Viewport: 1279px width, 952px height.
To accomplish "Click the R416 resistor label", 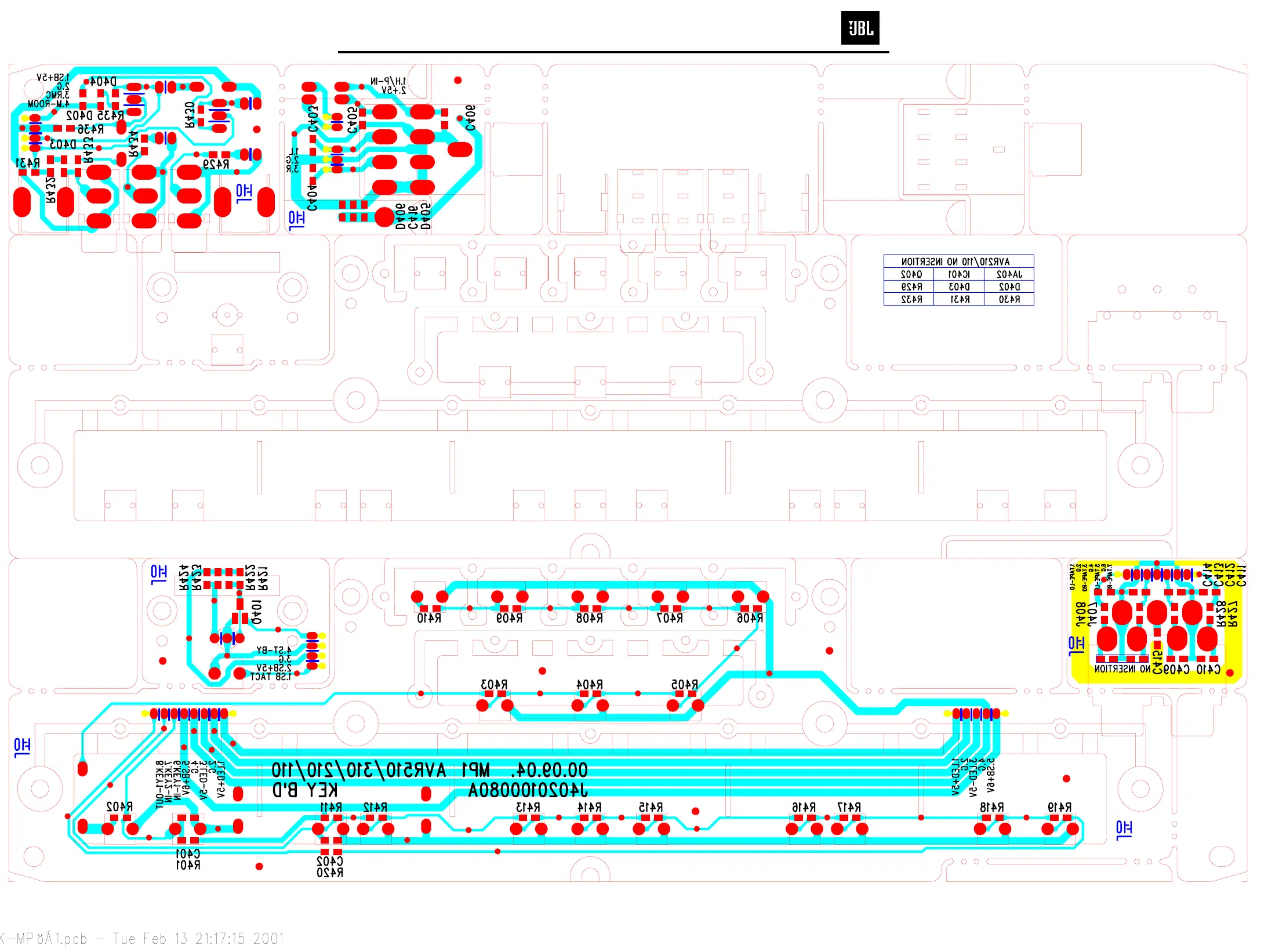I will coord(804,807).
